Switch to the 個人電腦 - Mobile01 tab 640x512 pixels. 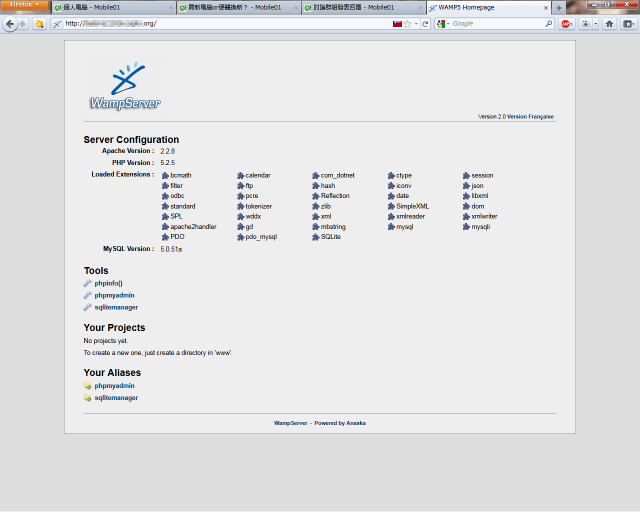(x=113, y=8)
